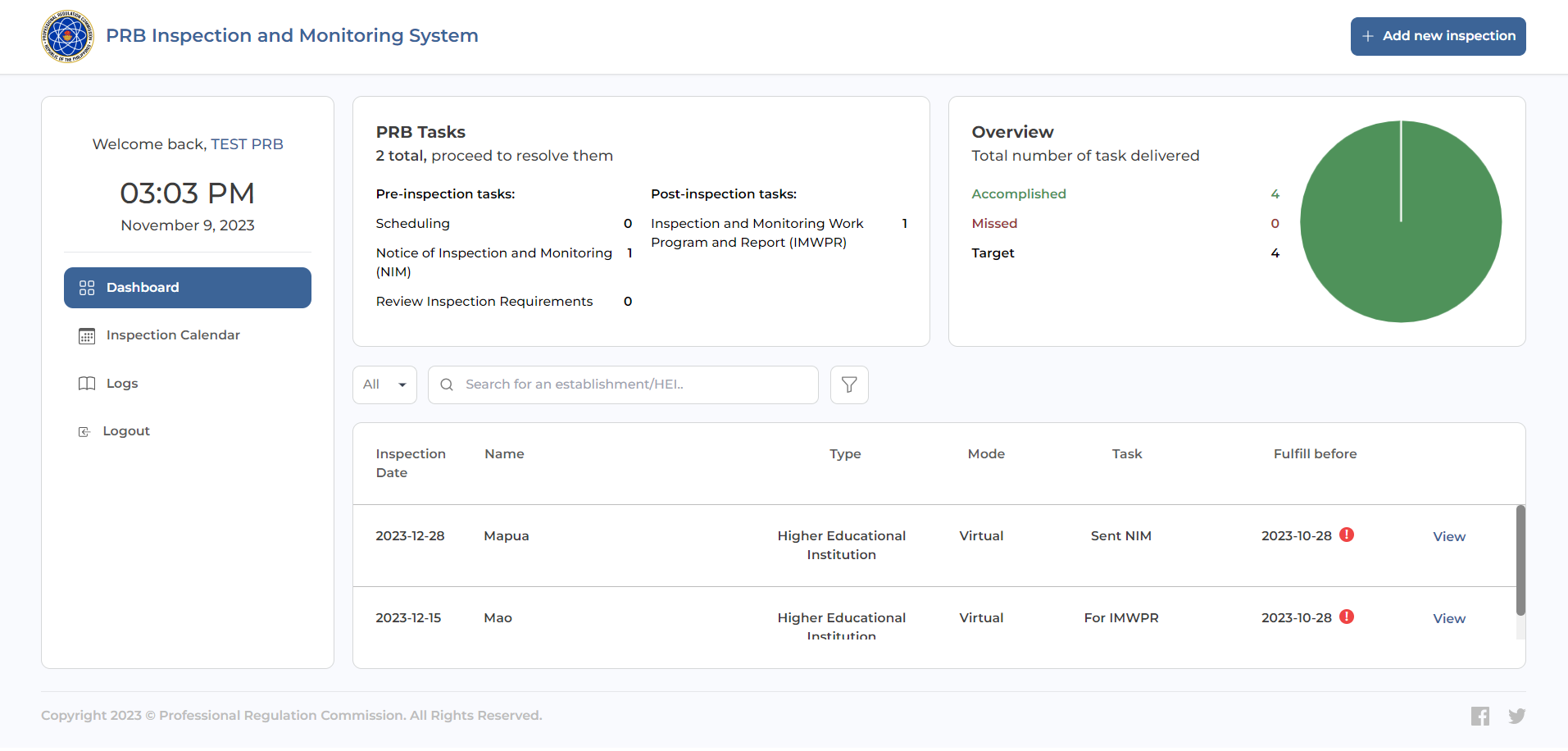Open the Facebook page icon
The height and width of the screenshot is (751, 1568).
[1479, 716]
